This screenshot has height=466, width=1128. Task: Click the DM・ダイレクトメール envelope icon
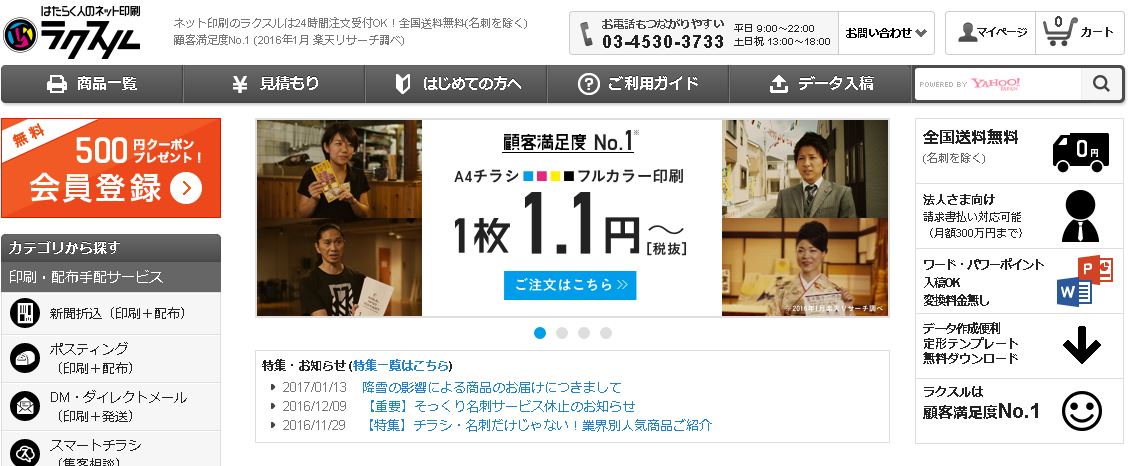click(25, 406)
